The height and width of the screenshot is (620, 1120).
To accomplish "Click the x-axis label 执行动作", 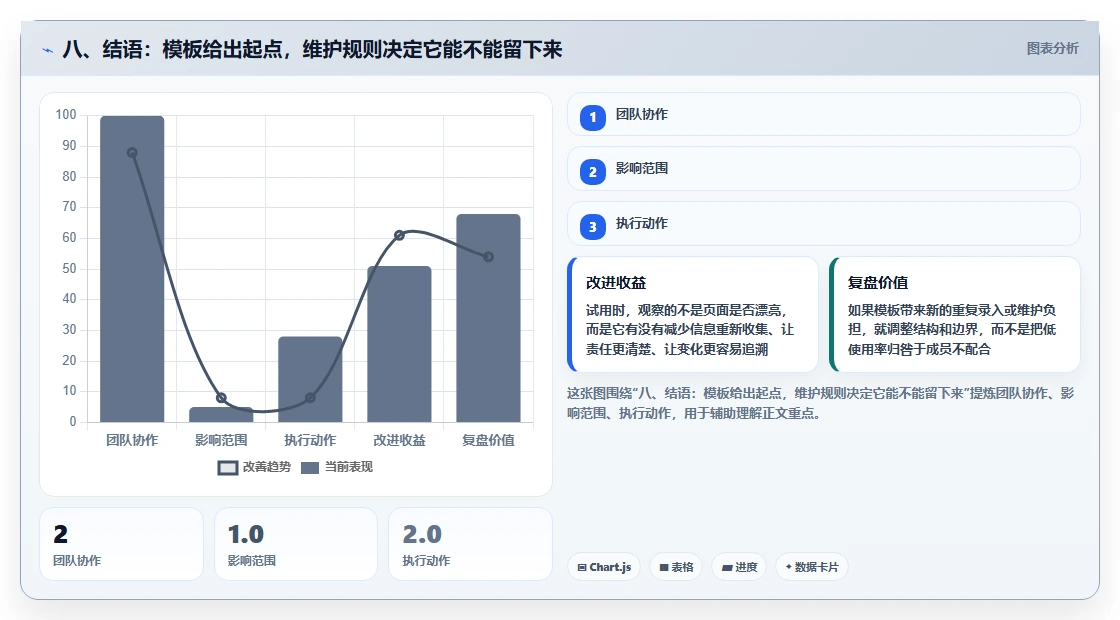I will [310, 440].
